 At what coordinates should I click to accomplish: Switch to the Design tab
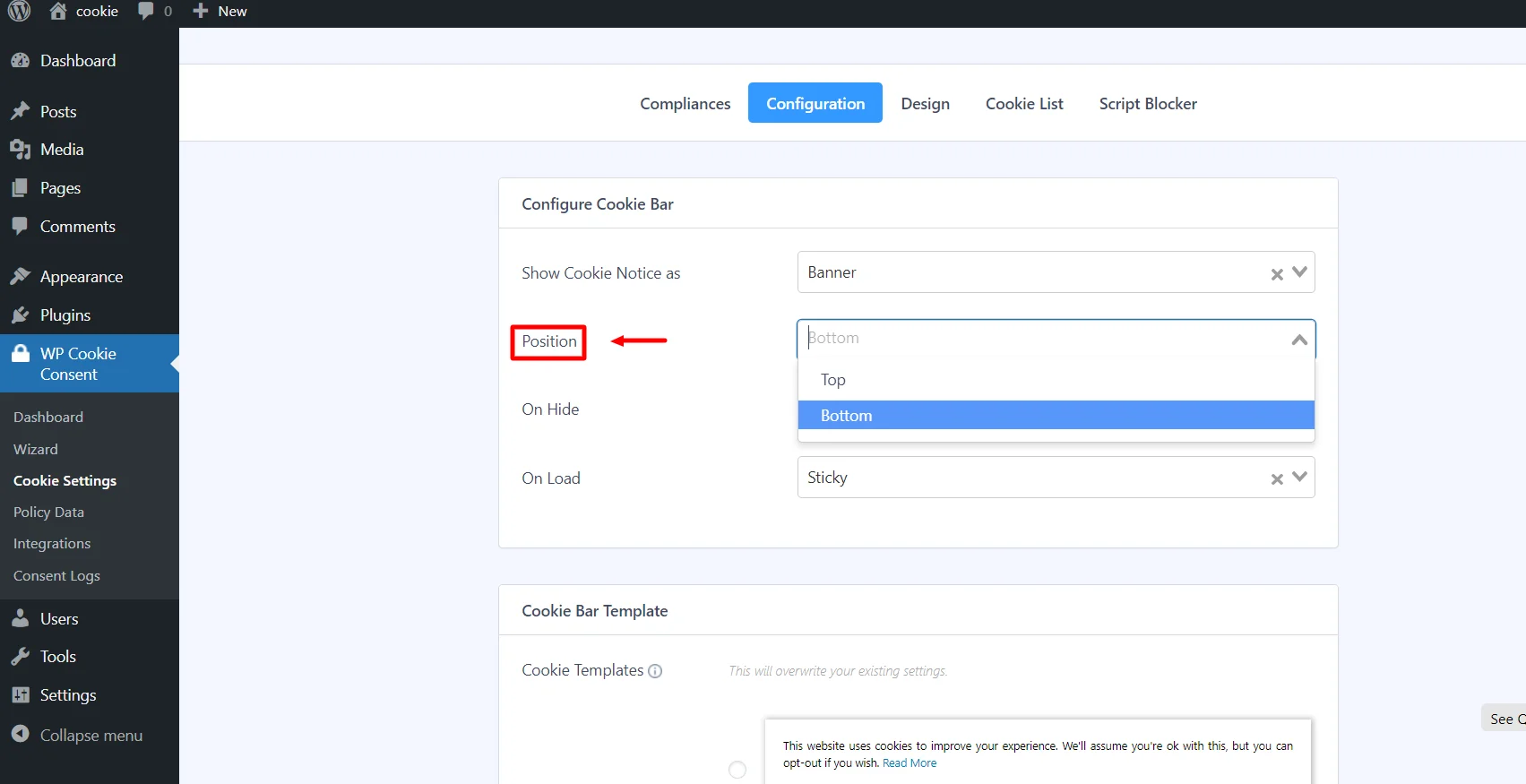(x=925, y=104)
